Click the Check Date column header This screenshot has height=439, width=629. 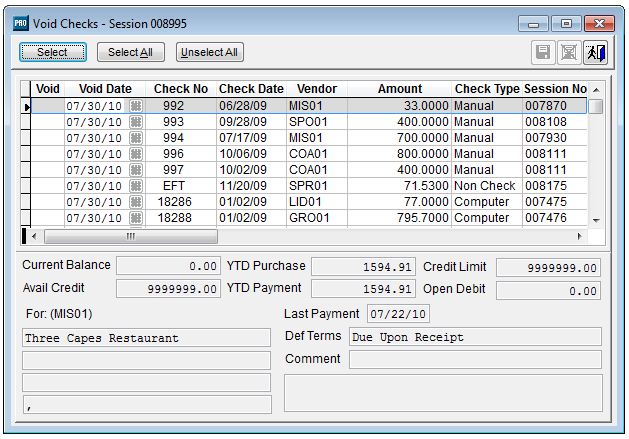tap(252, 89)
